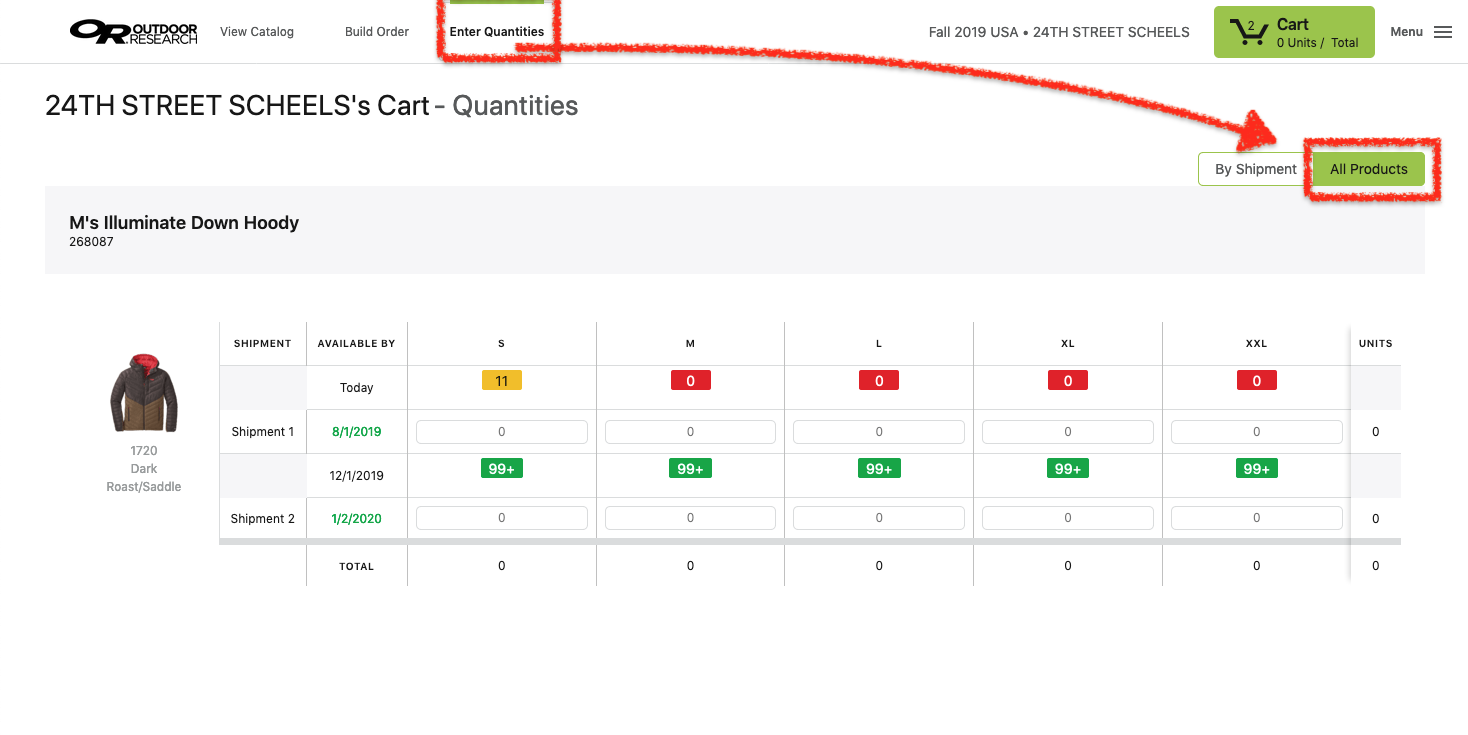The height and width of the screenshot is (735, 1468).
Task: Click Shipment 2 quantity field for size L
Action: coord(878,518)
